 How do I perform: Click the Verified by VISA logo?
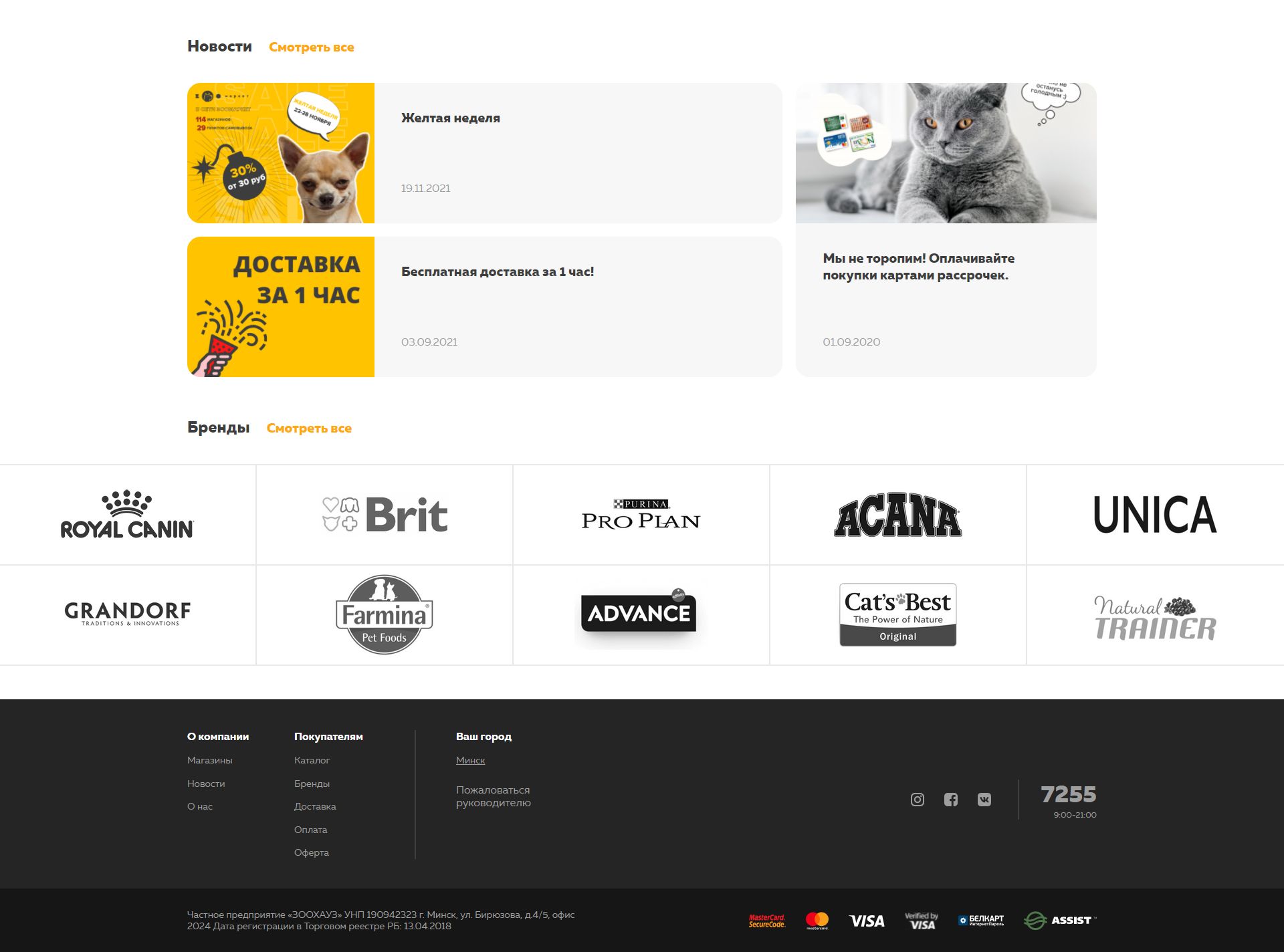point(922,921)
